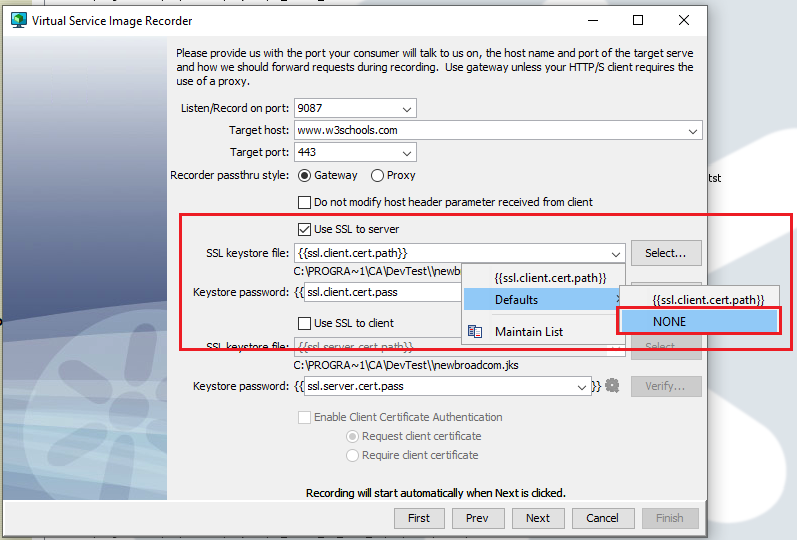Open the Listen/Record on port dropdown

pos(406,108)
